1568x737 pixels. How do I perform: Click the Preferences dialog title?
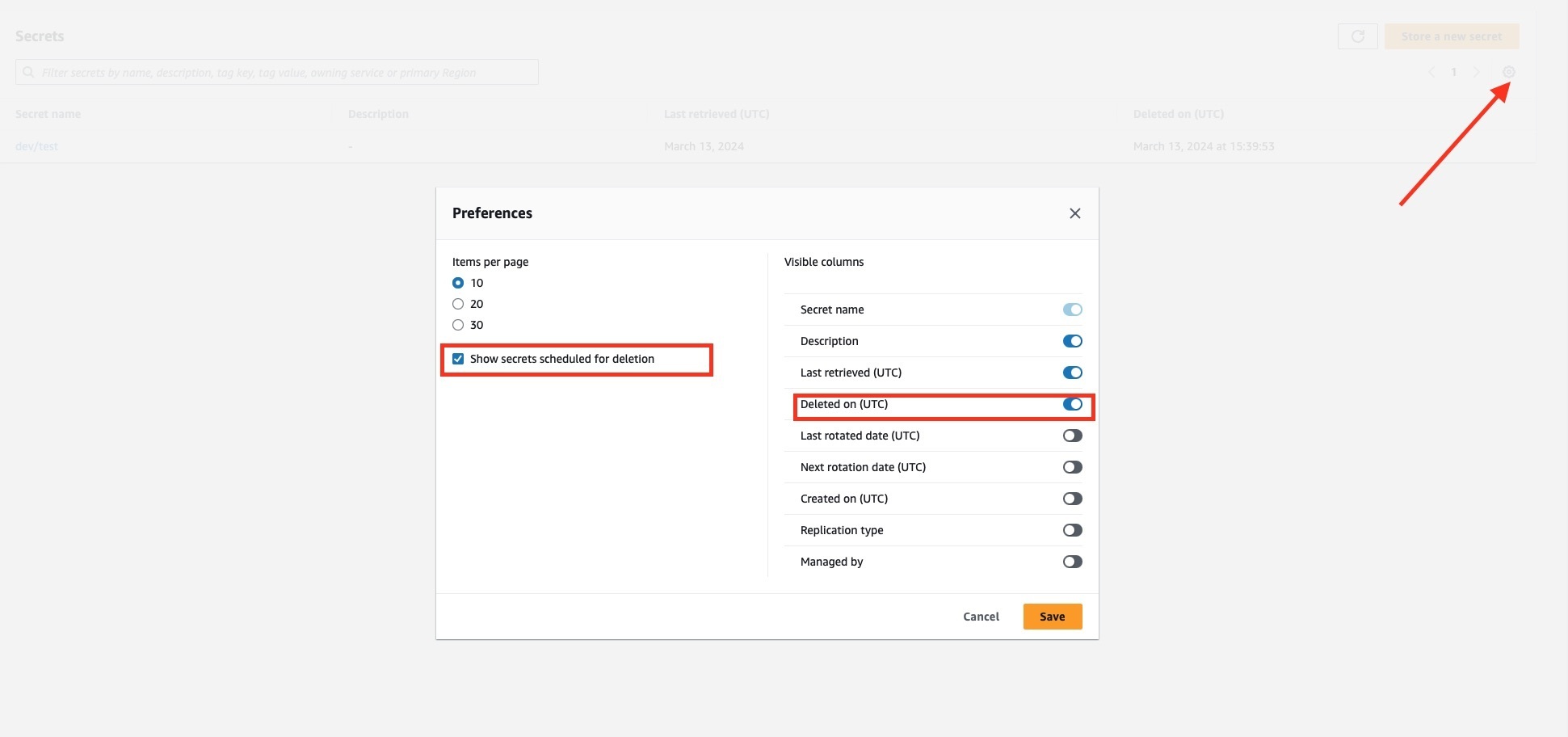point(492,213)
